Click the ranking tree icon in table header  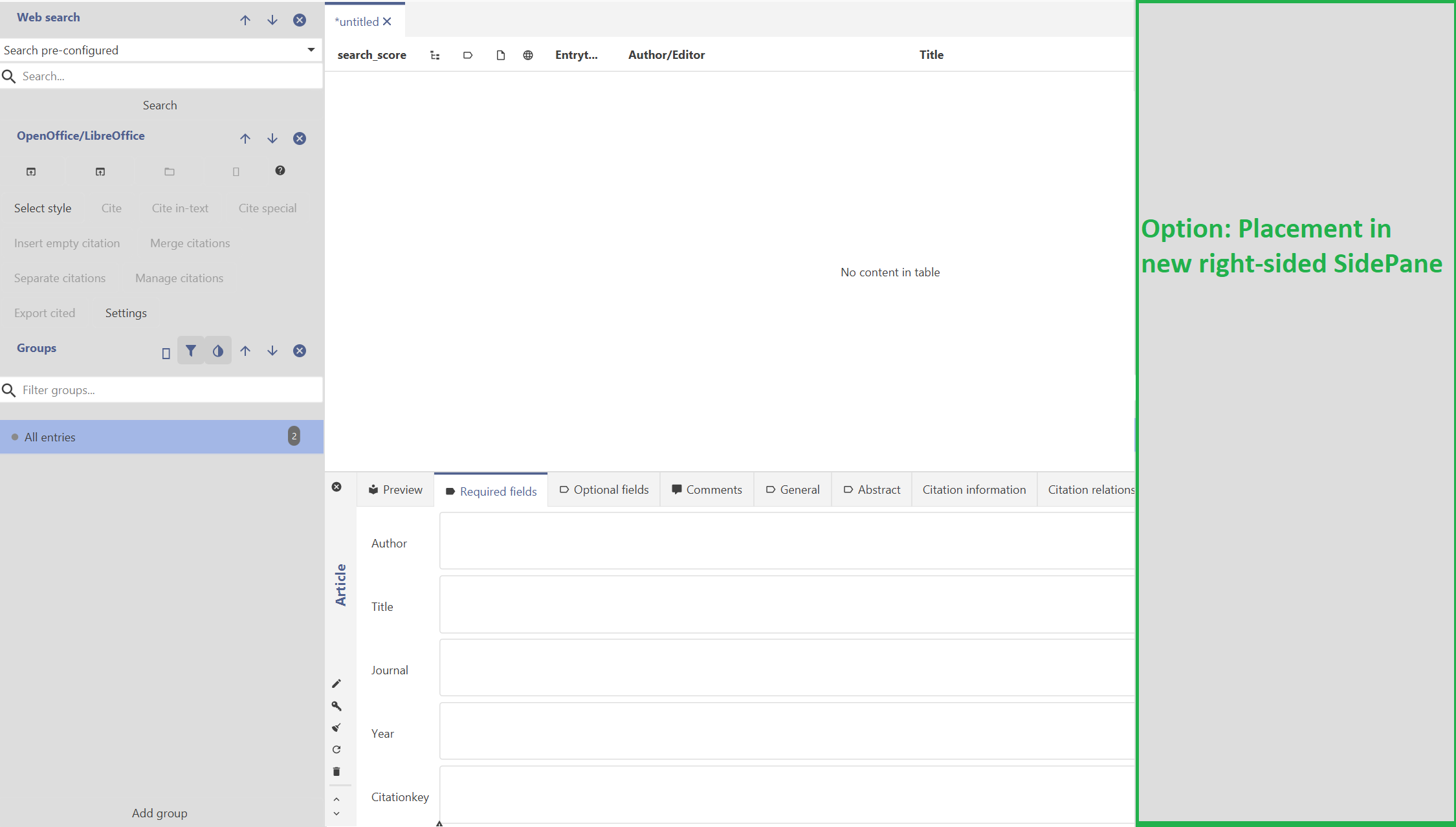[434, 55]
